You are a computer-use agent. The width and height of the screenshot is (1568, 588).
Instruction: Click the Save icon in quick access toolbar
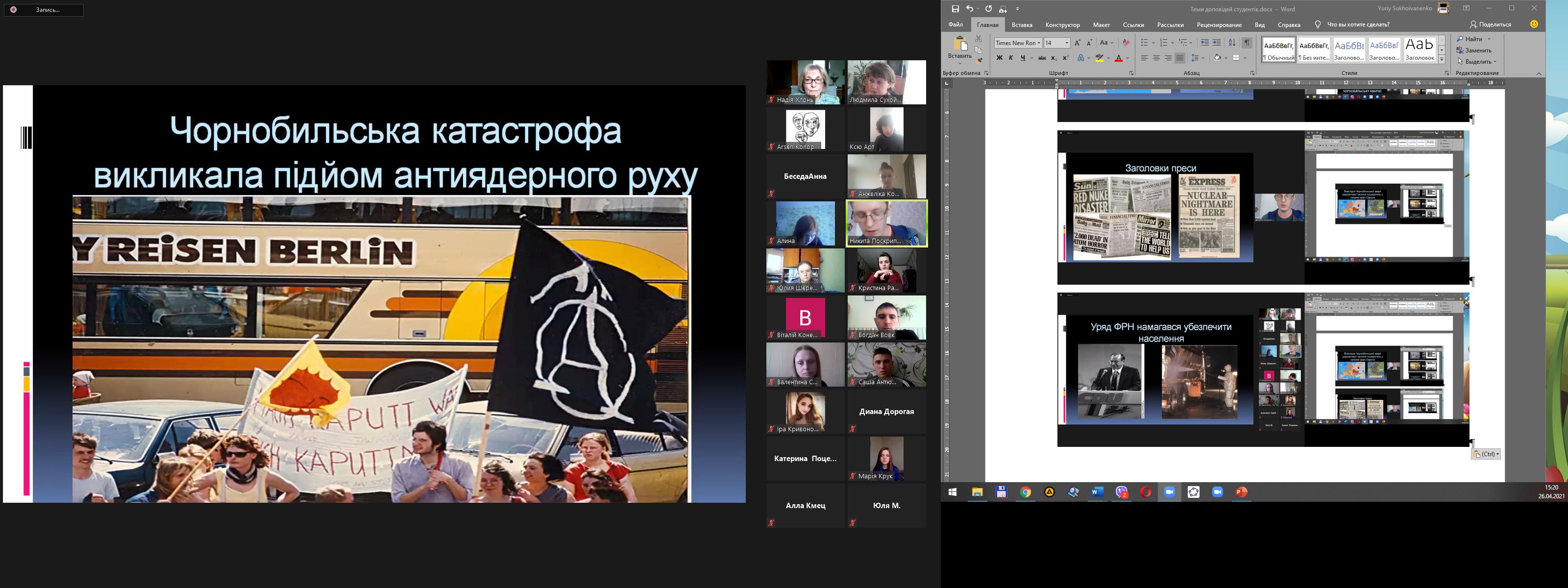[x=955, y=8]
